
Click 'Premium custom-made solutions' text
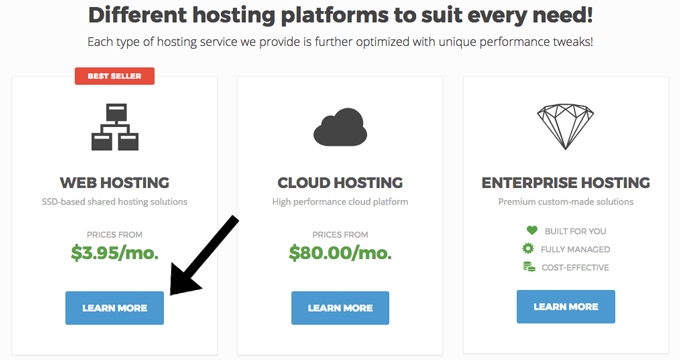[x=566, y=202]
